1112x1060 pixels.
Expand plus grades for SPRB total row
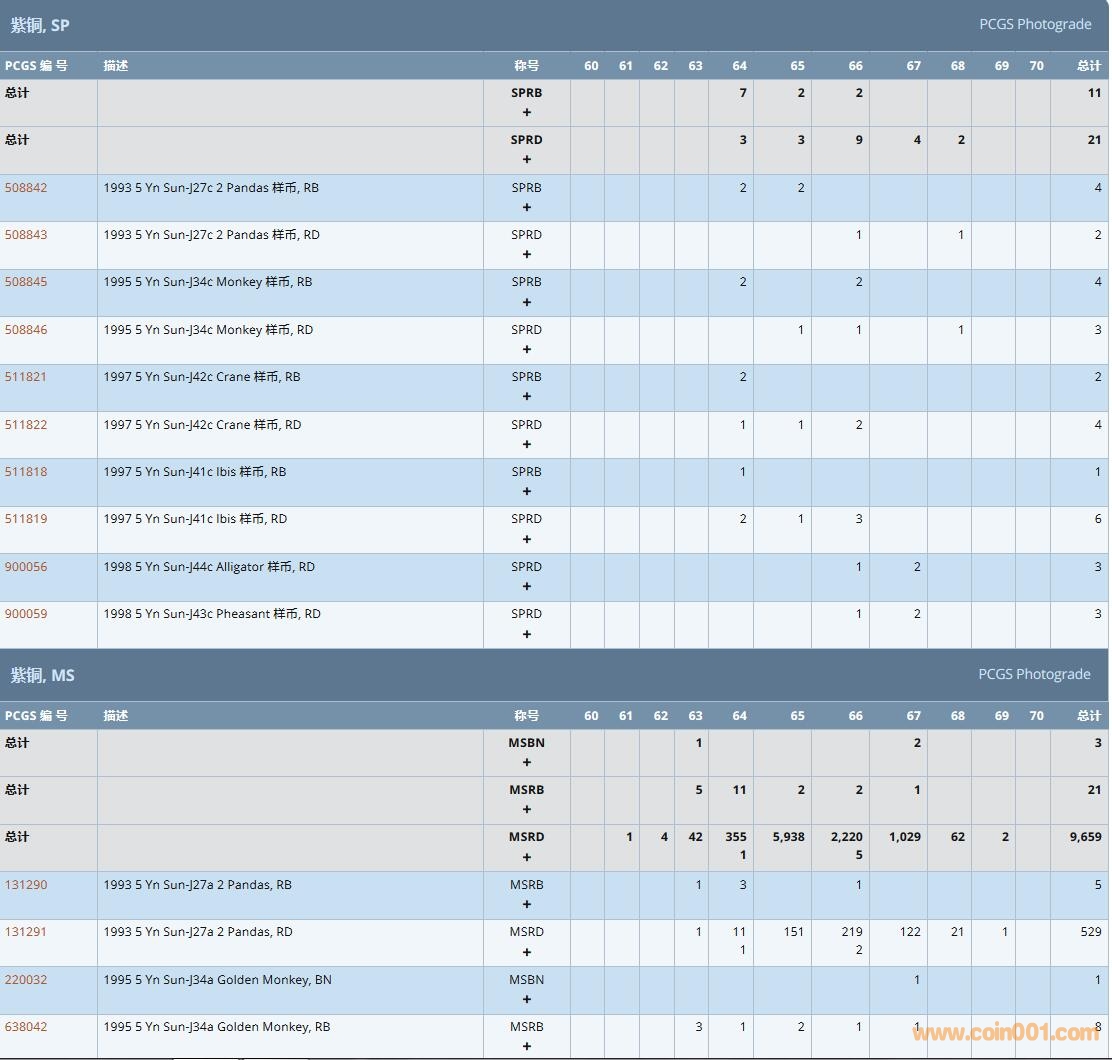coord(527,113)
